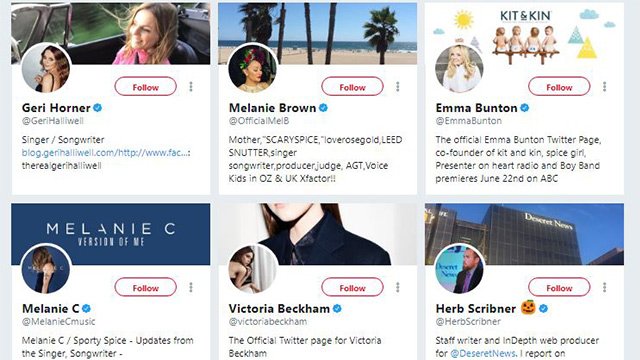Open more options menu on Geri Horner card
Screen dimensions: 640x360
191,87
